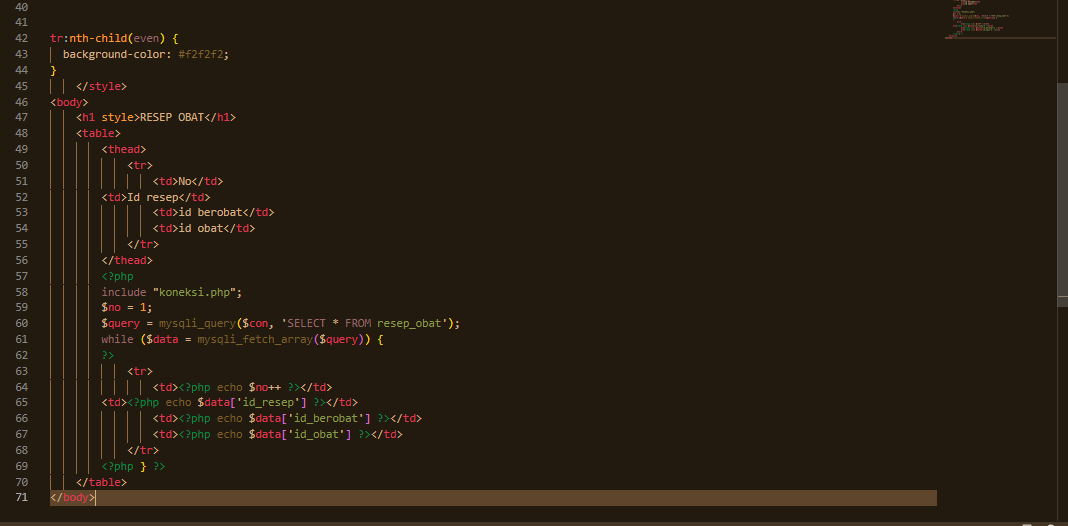
Task: Click the "<?php } ?>" closing loop line
Action: point(134,466)
